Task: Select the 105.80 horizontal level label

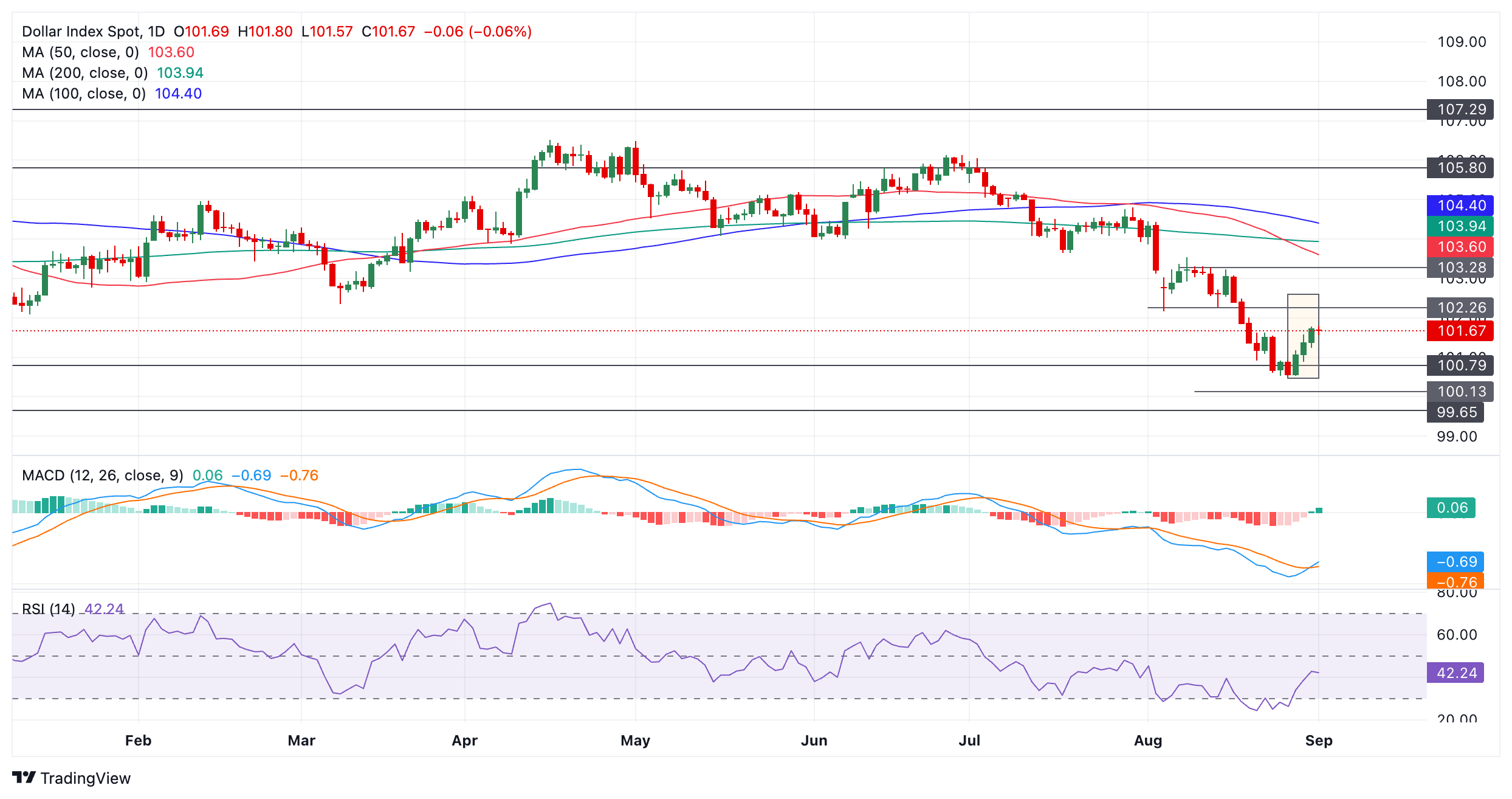Action: click(x=1460, y=168)
